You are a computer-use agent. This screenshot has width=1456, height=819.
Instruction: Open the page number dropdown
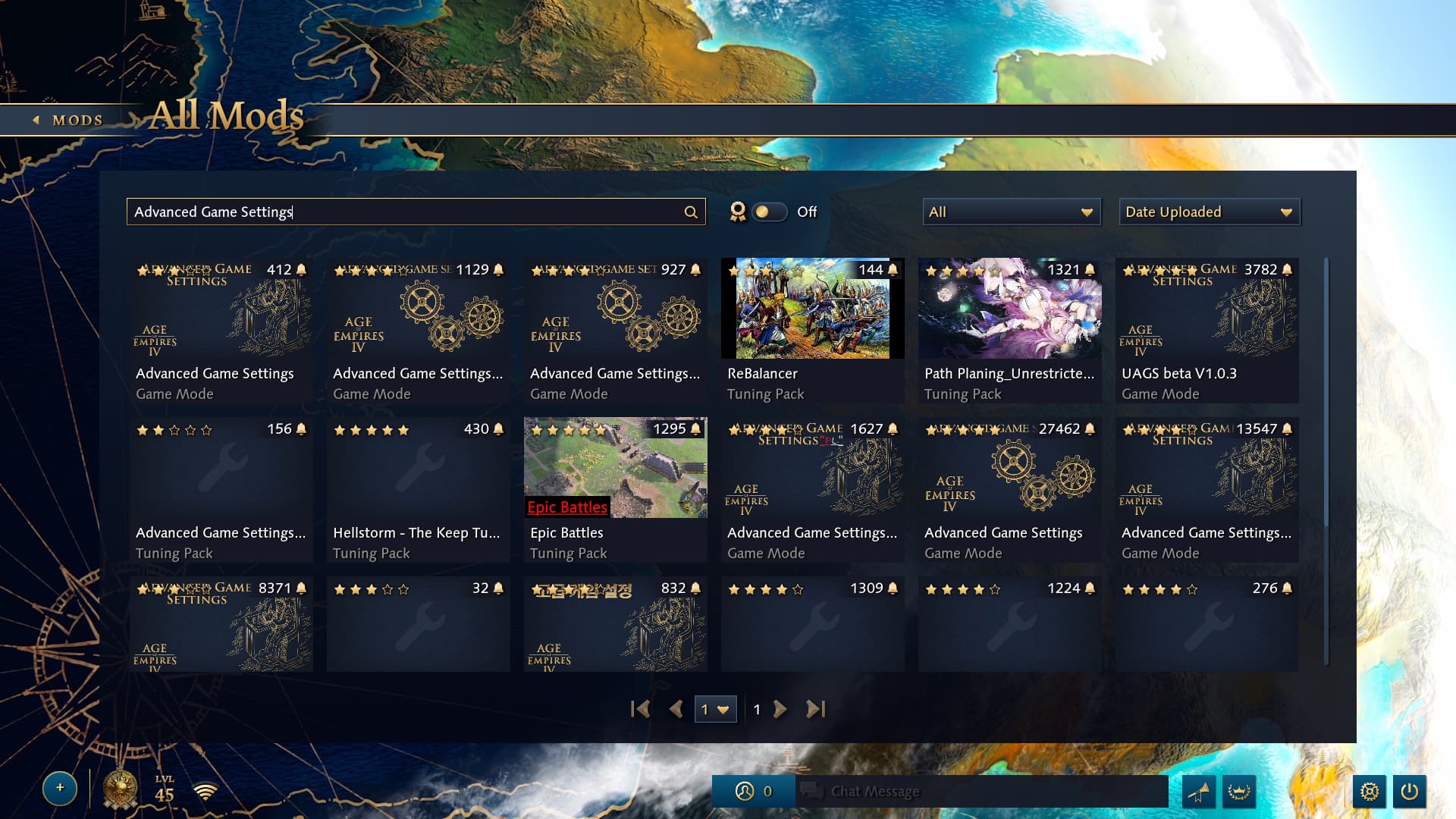click(x=715, y=709)
